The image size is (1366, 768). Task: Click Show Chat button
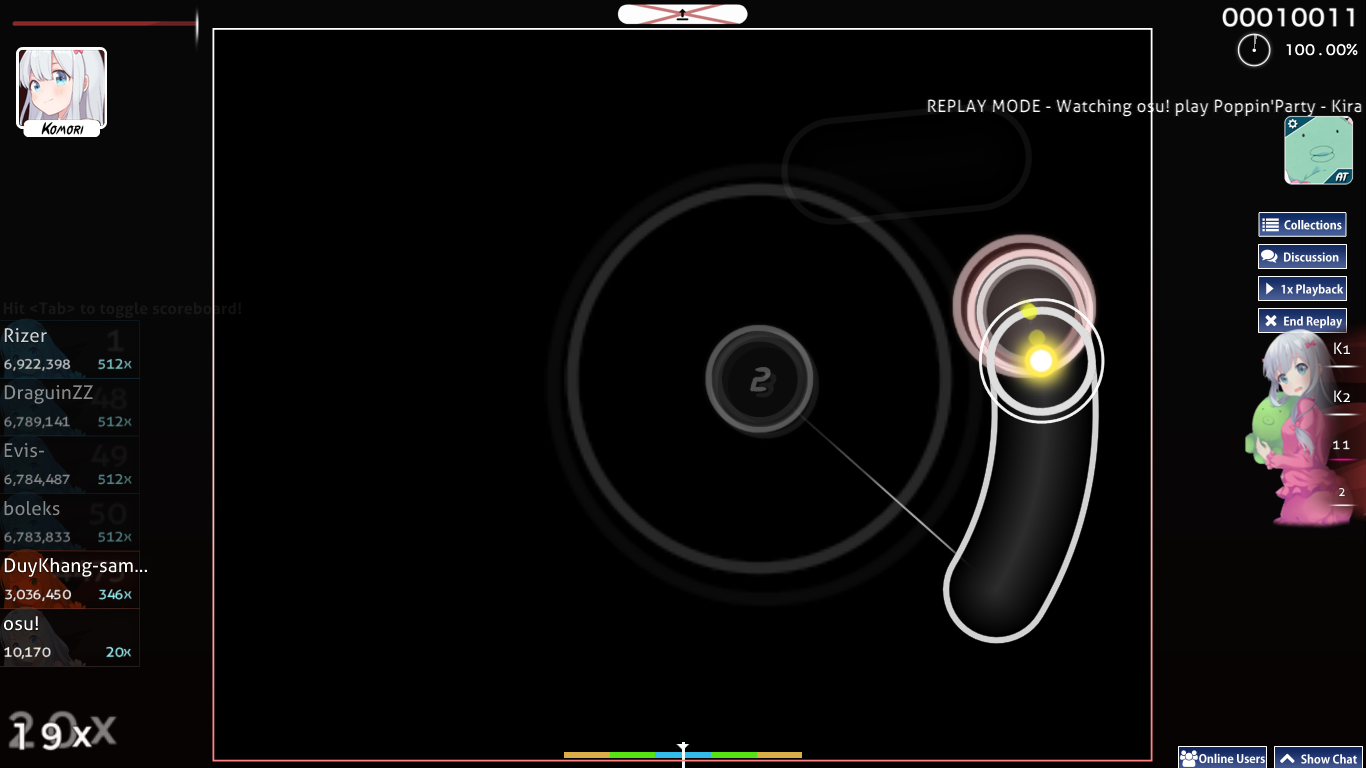pos(1319,758)
